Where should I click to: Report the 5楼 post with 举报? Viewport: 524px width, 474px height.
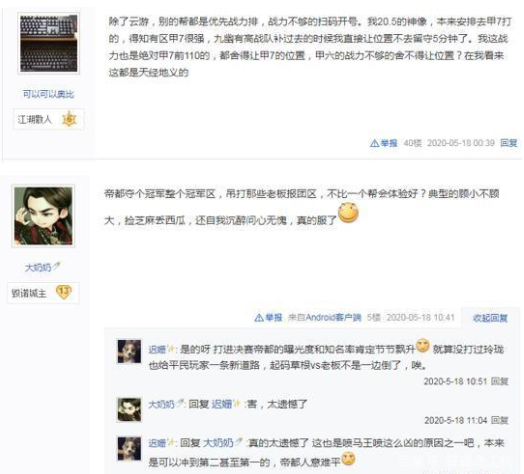(x=268, y=317)
